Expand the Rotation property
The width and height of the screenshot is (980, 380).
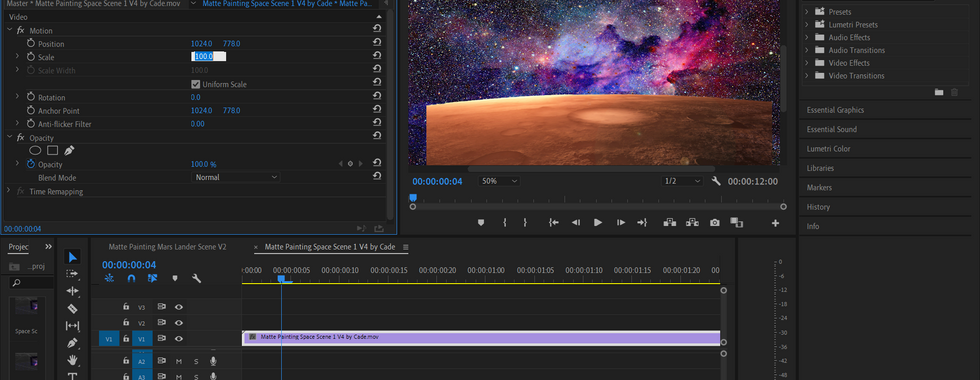pos(18,97)
